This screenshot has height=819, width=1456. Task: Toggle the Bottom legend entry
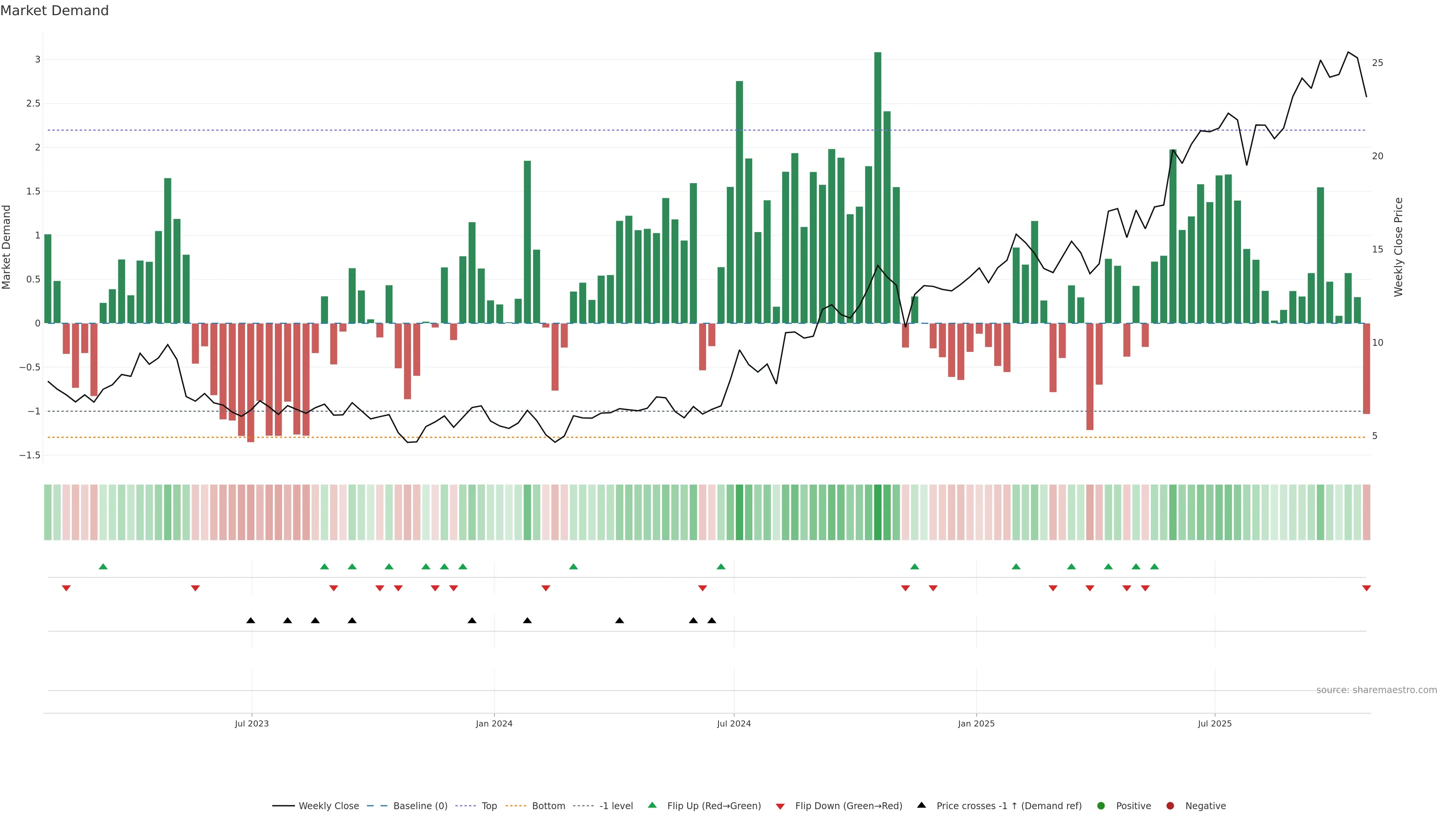(x=548, y=806)
